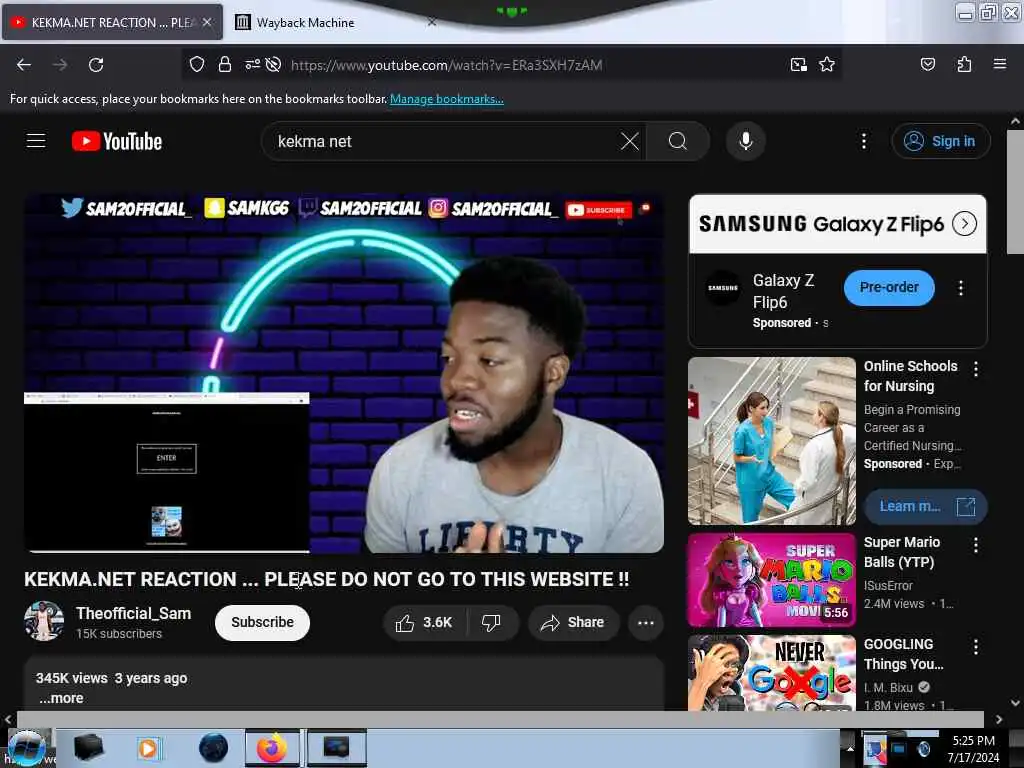Screen dimensions: 1024x768
Task: Click the '15K subscribers' text
Action: (119, 633)
